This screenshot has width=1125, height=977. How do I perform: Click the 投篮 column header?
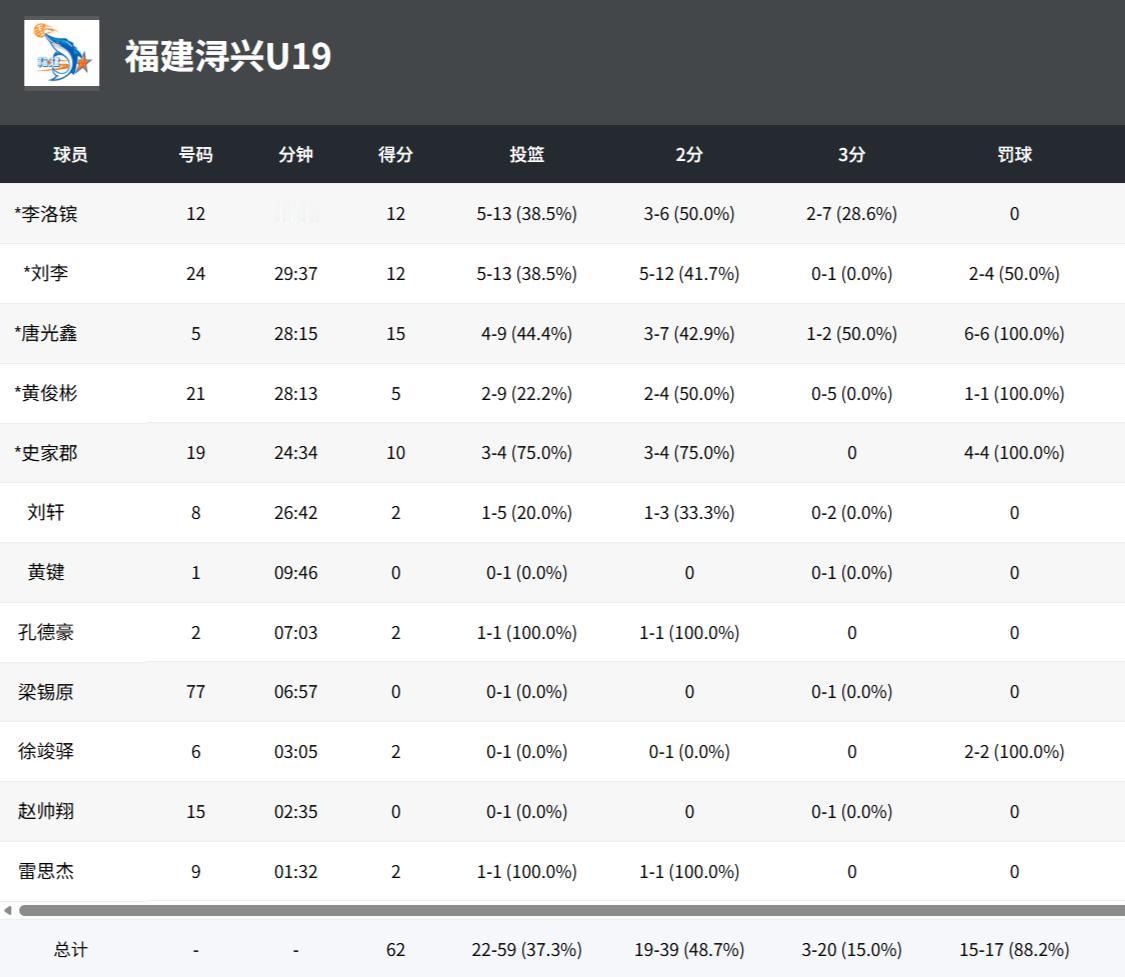click(x=527, y=154)
